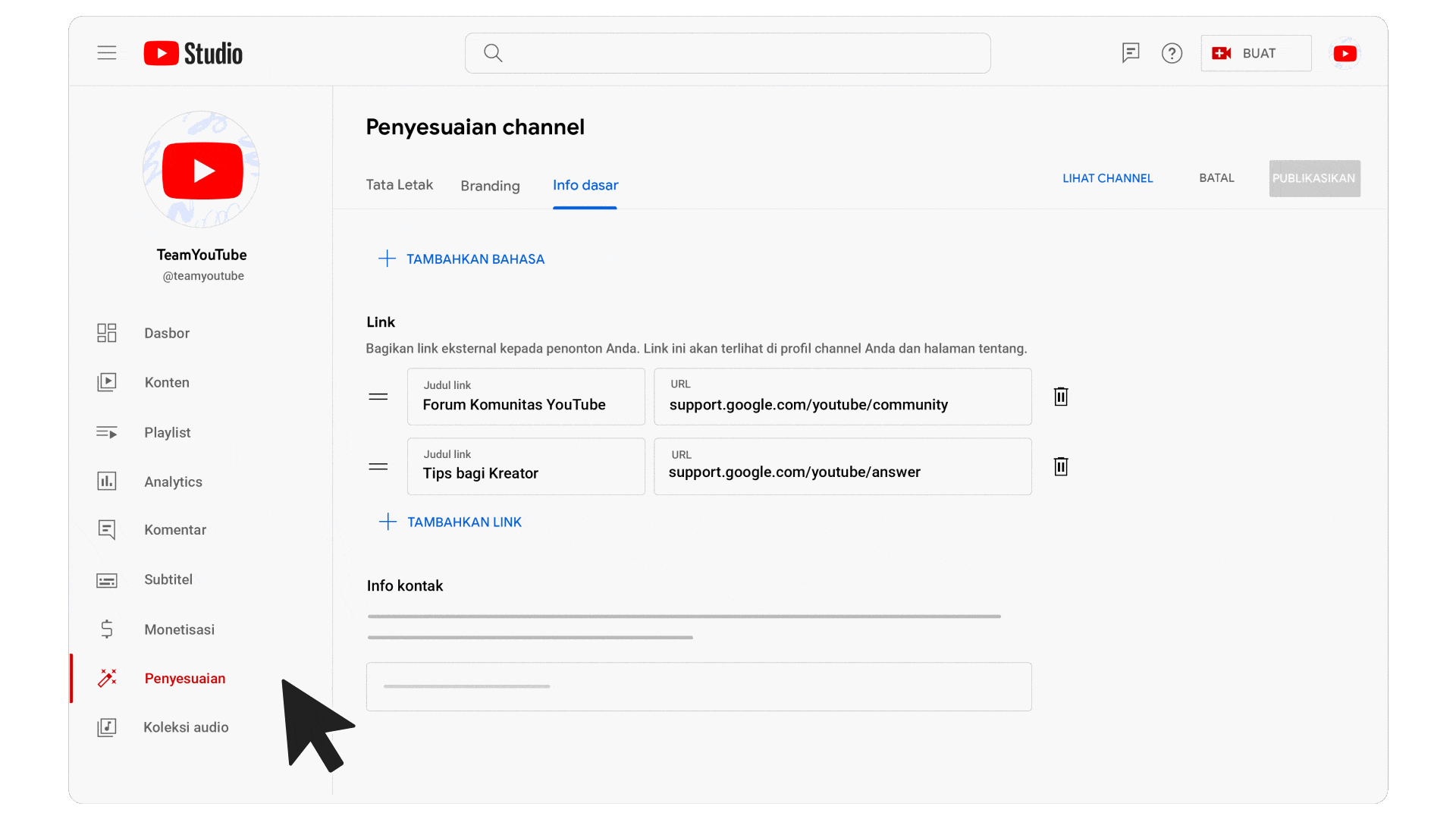Click the Playlist sidebar icon
Viewport: 1456px width, 819px height.
[106, 431]
